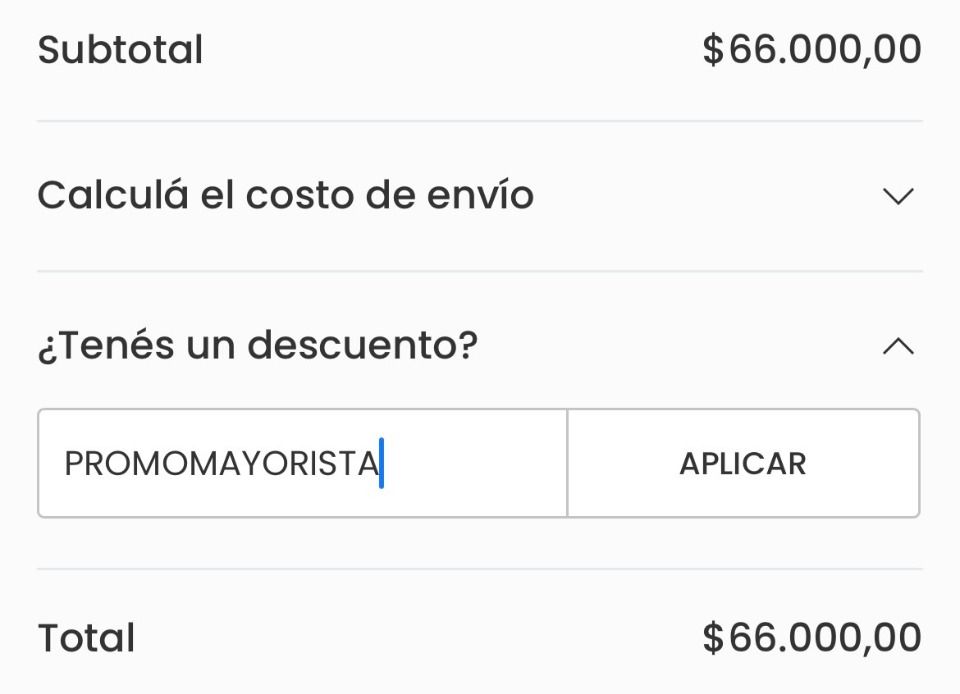Select the Total amount $66.000,00
The width and height of the screenshot is (960, 694).
tap(811, 638)
